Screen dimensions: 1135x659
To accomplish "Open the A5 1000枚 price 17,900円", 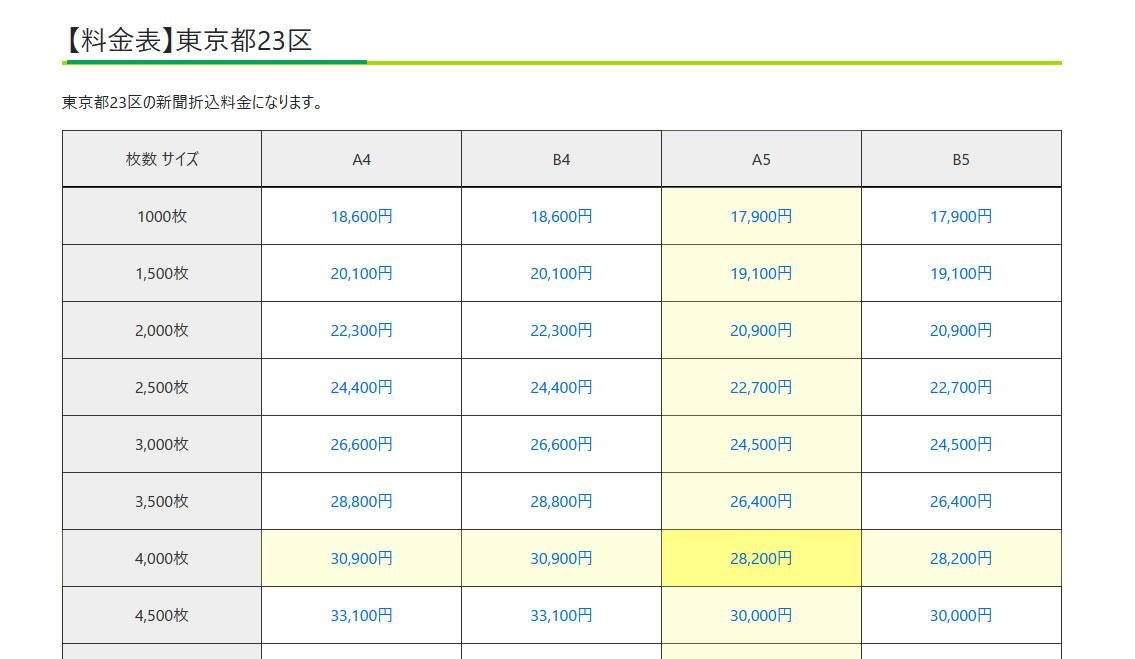I will [761, 216].
